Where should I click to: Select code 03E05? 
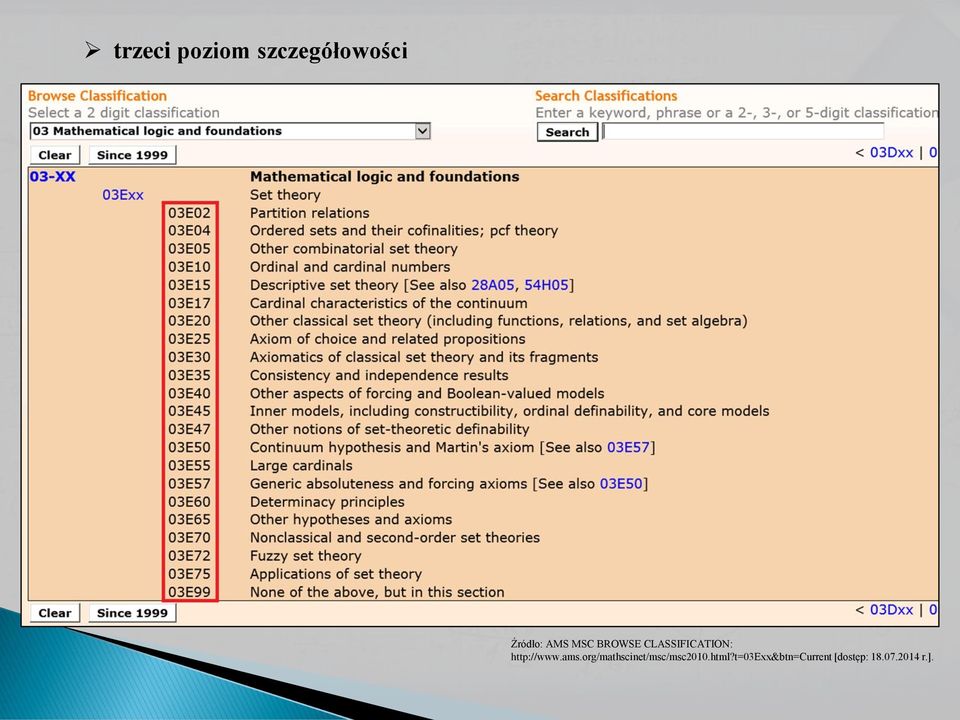tap(189, 249)
